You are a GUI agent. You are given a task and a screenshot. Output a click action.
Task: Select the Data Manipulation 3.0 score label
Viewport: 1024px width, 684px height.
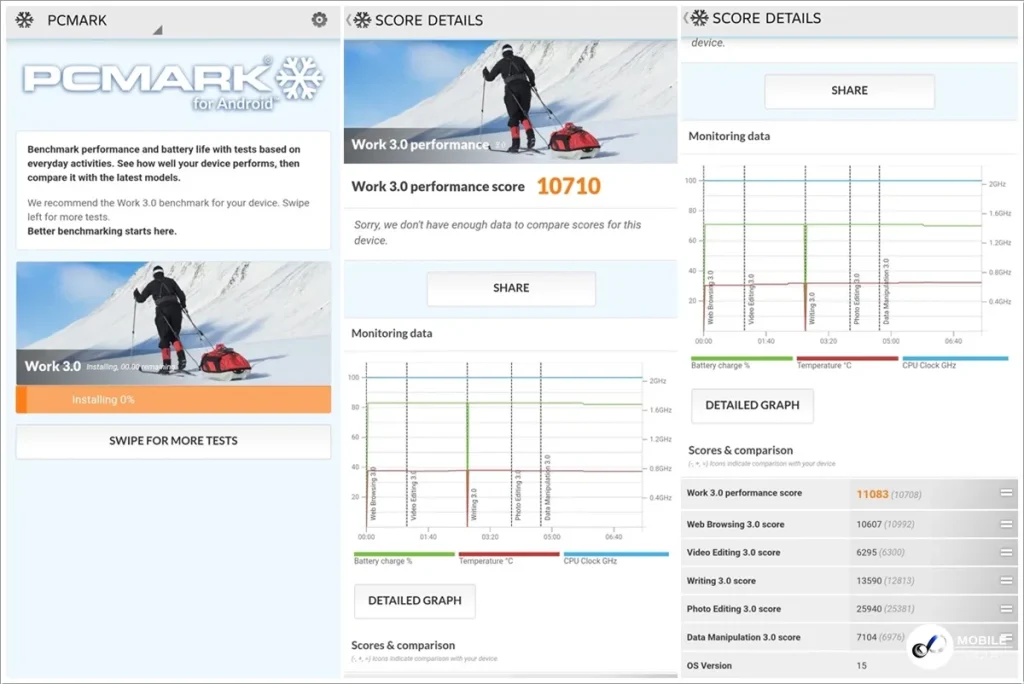tap(743, 638)
